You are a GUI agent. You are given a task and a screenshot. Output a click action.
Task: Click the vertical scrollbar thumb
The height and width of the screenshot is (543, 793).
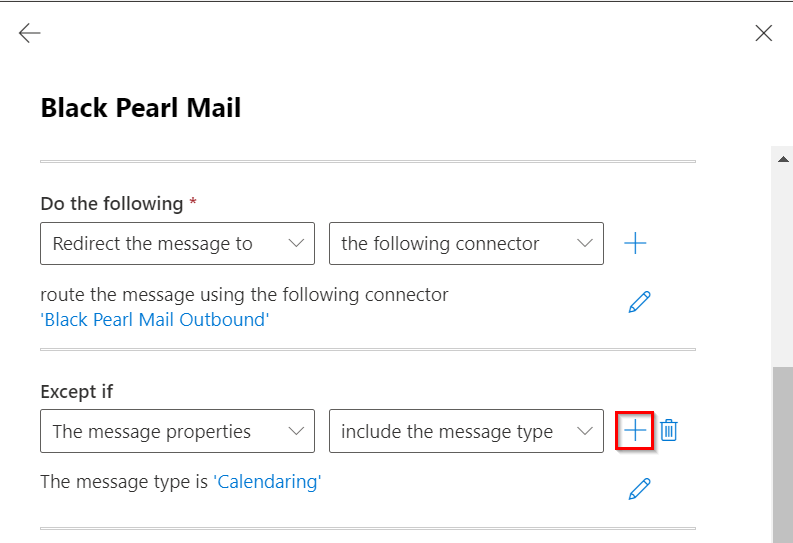click(783, 455)
